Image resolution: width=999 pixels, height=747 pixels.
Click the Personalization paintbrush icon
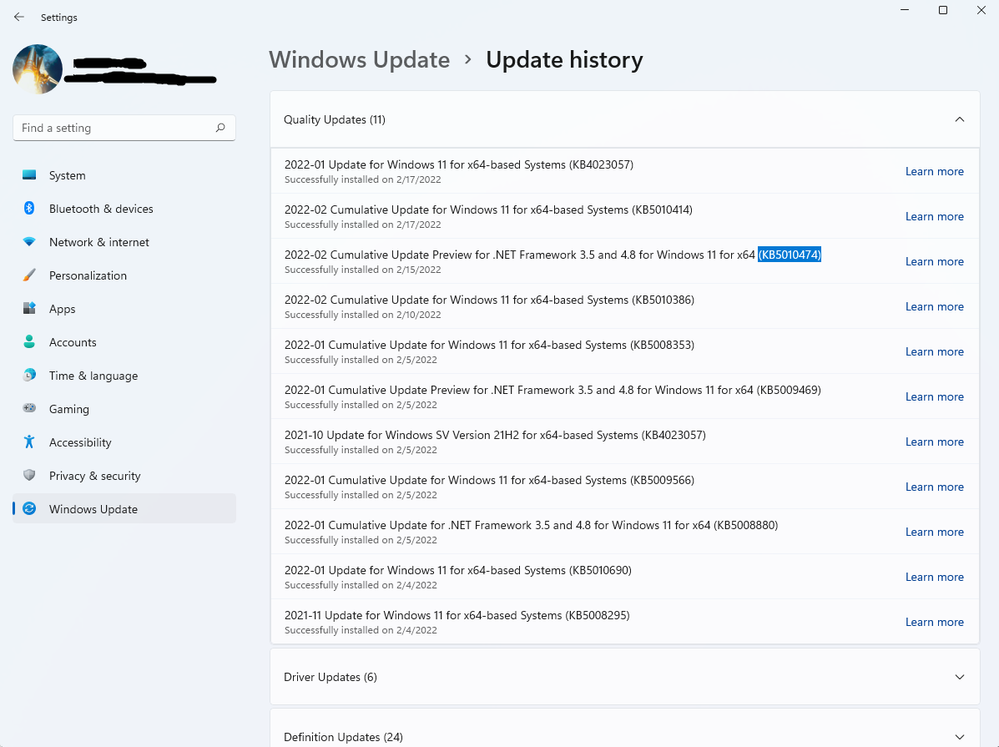[x=29, y=275]
